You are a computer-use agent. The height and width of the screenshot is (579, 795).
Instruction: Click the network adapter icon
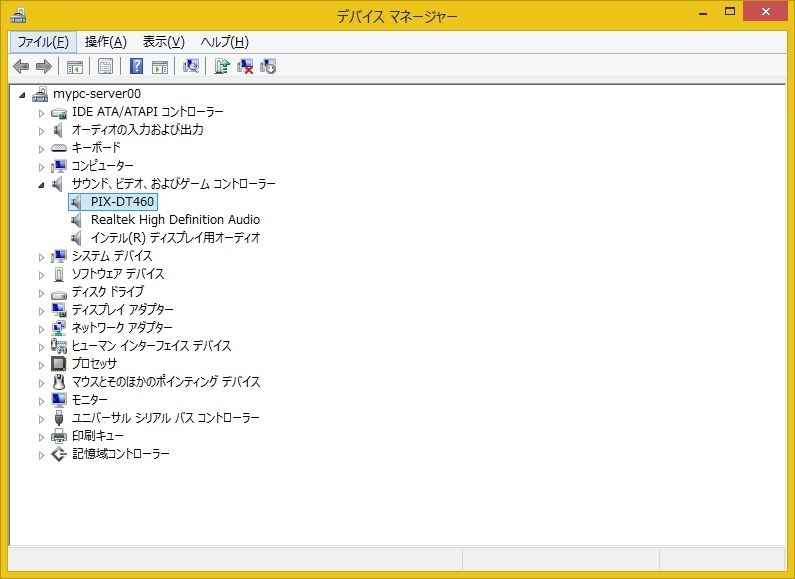tap(59, 328)
